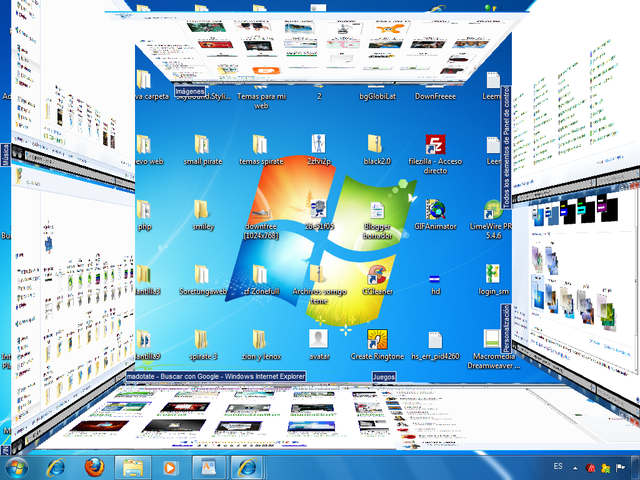
Task: Select the smiley folder icon
Action: (x=203, y=215)
